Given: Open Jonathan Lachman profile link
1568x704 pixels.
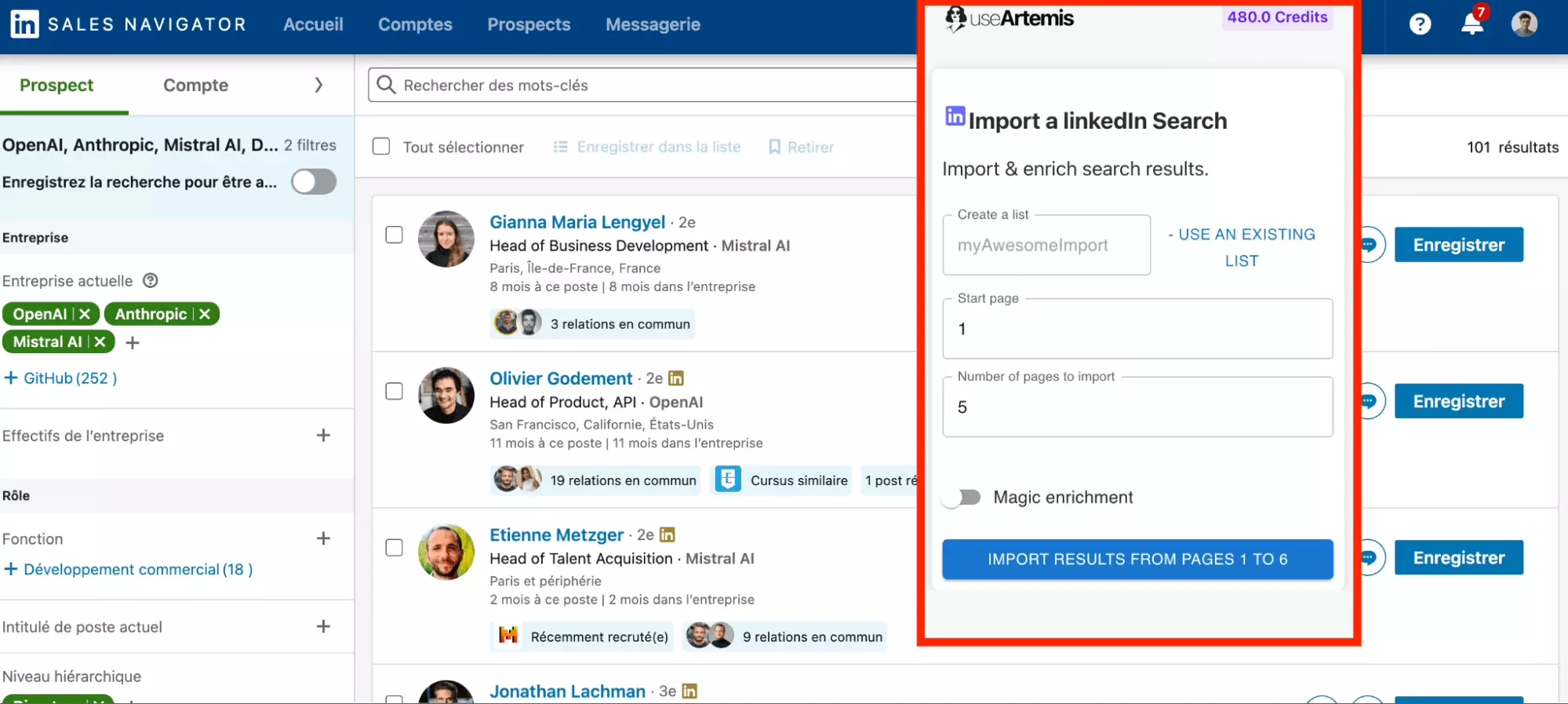Looking at the screenshot, I should [567, 691].
